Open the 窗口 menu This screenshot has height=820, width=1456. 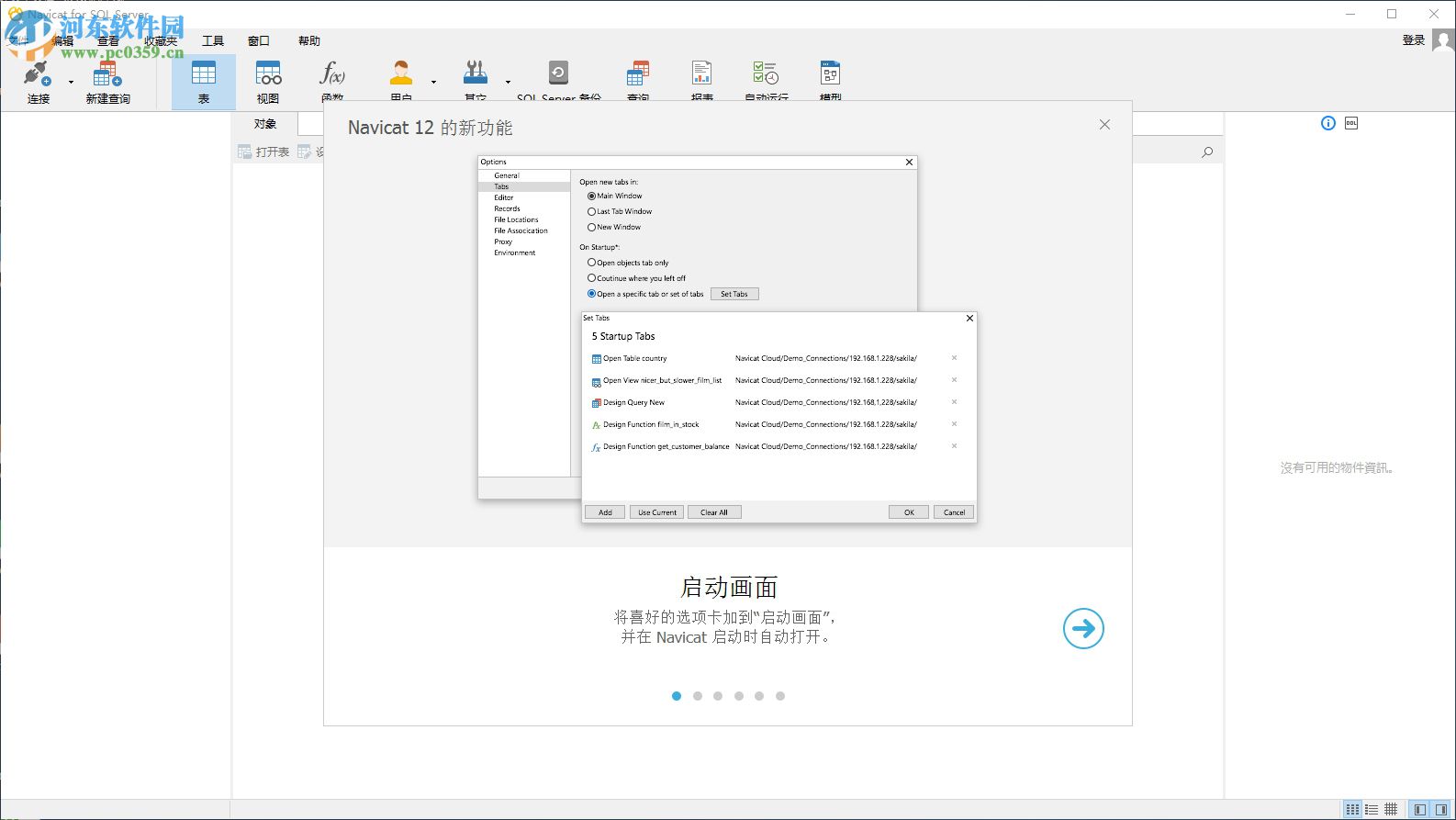click(259, 40)
